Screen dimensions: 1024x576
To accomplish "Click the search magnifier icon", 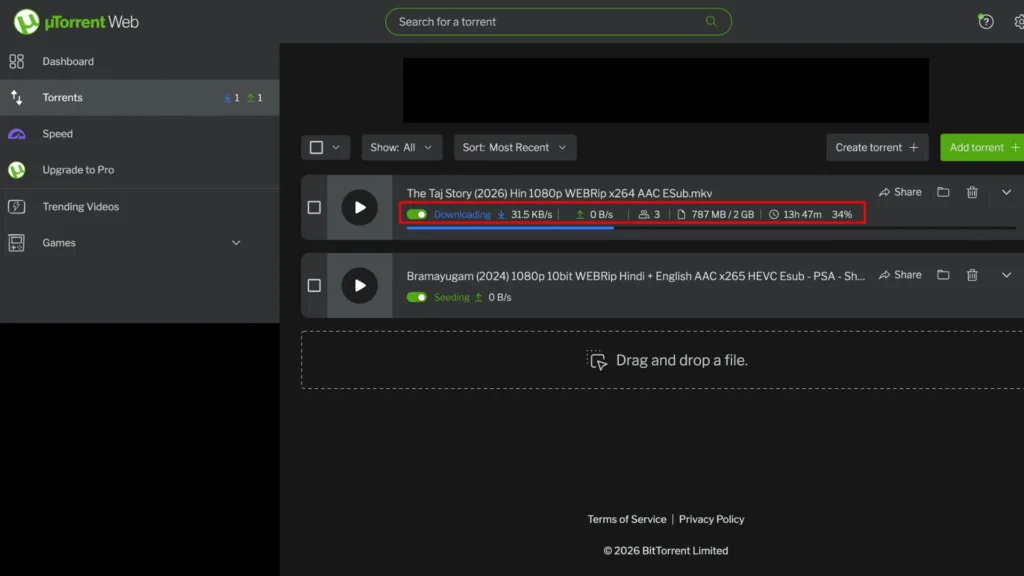I will click(711, 22).
